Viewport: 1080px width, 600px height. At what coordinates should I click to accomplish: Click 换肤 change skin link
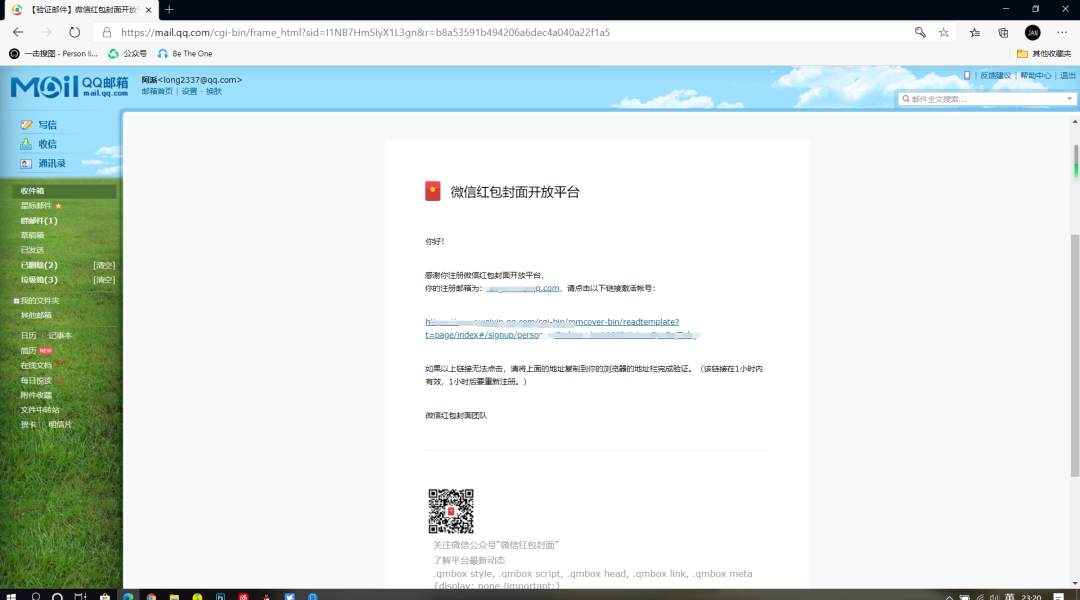coord(214,92)
